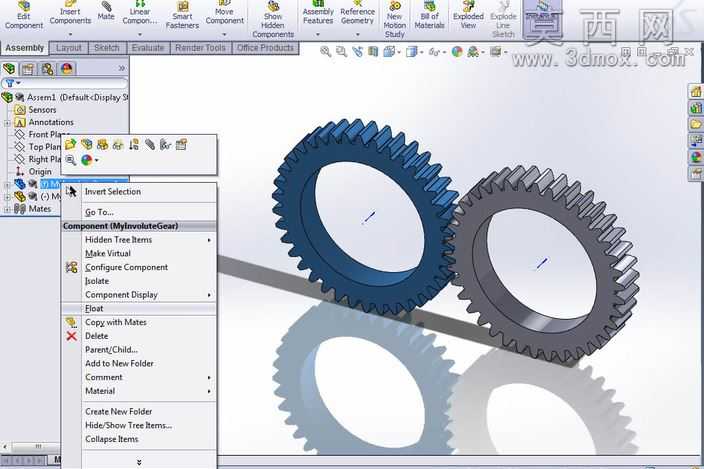704x469 pixels.
Task: Open the FeatureManager design tree tab icon
Action: pos(9,69)
